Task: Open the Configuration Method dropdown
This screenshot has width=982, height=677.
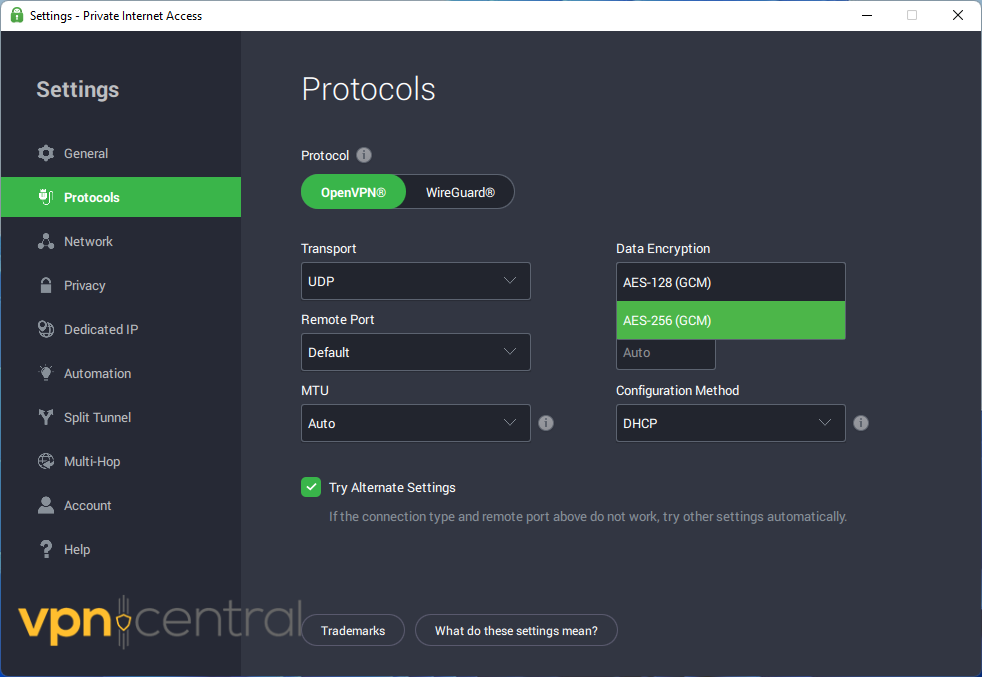Action: coord(730,423)
